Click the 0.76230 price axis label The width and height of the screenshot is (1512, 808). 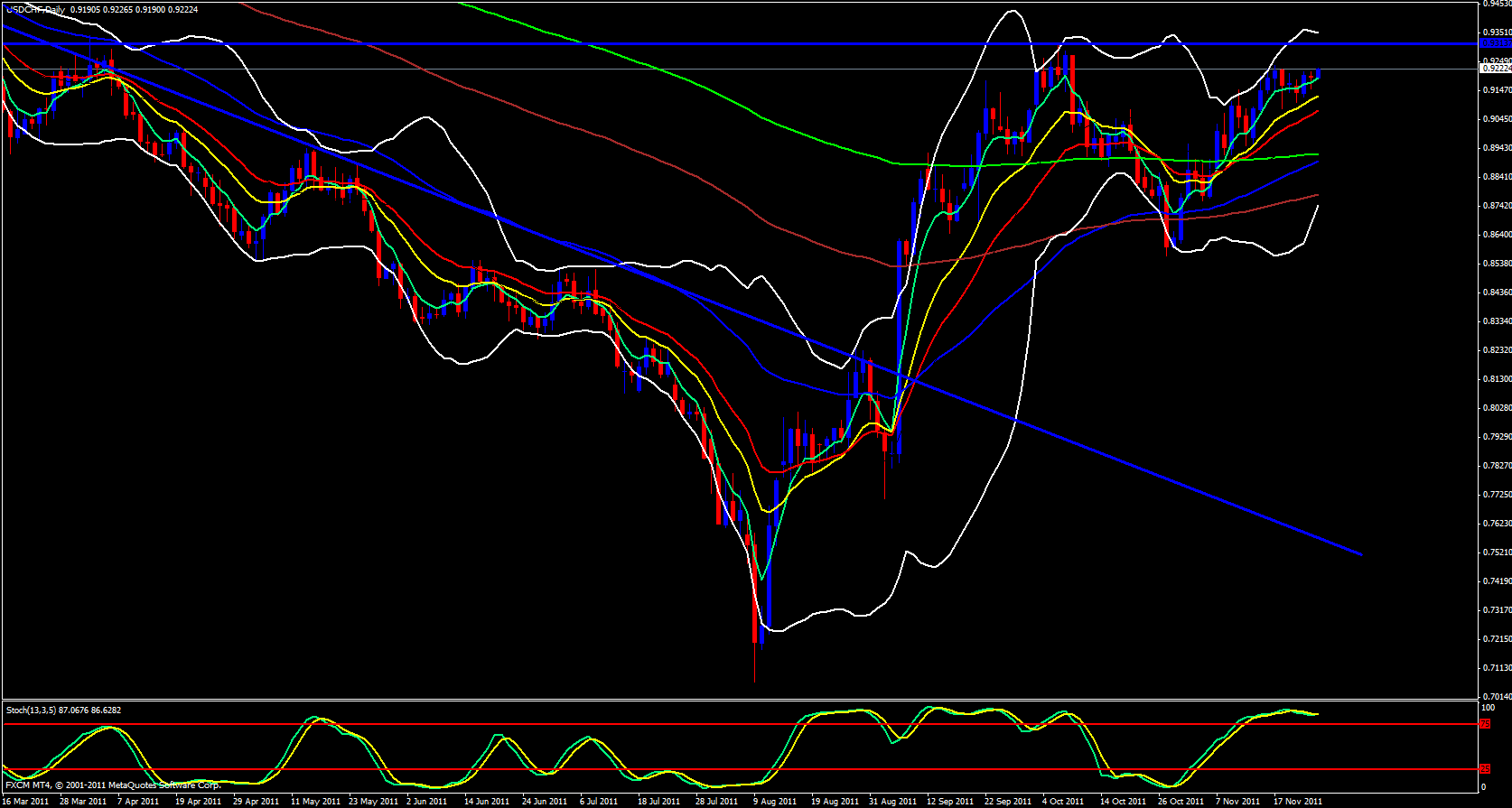pos(1496,524)
